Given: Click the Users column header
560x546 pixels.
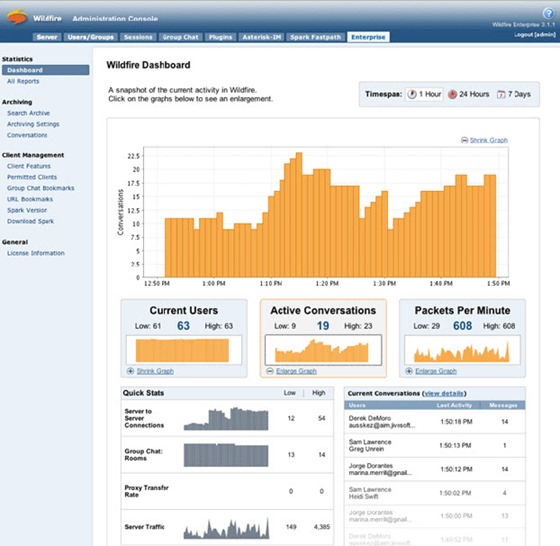Looking at the screenshot, I should pos(357,405).
